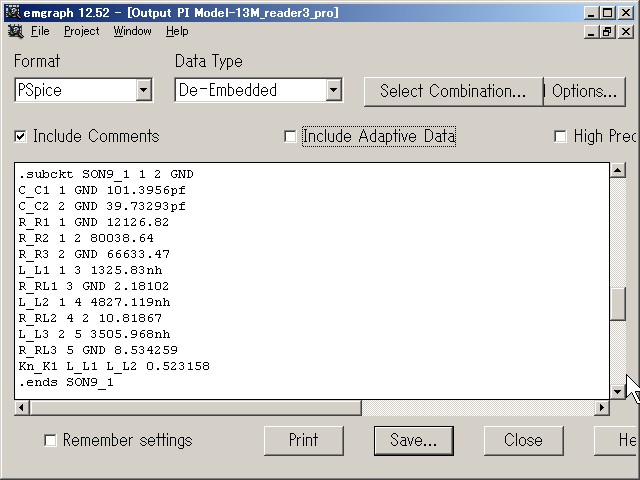Minimize the emgraph main window

click(x=591, y=13)
